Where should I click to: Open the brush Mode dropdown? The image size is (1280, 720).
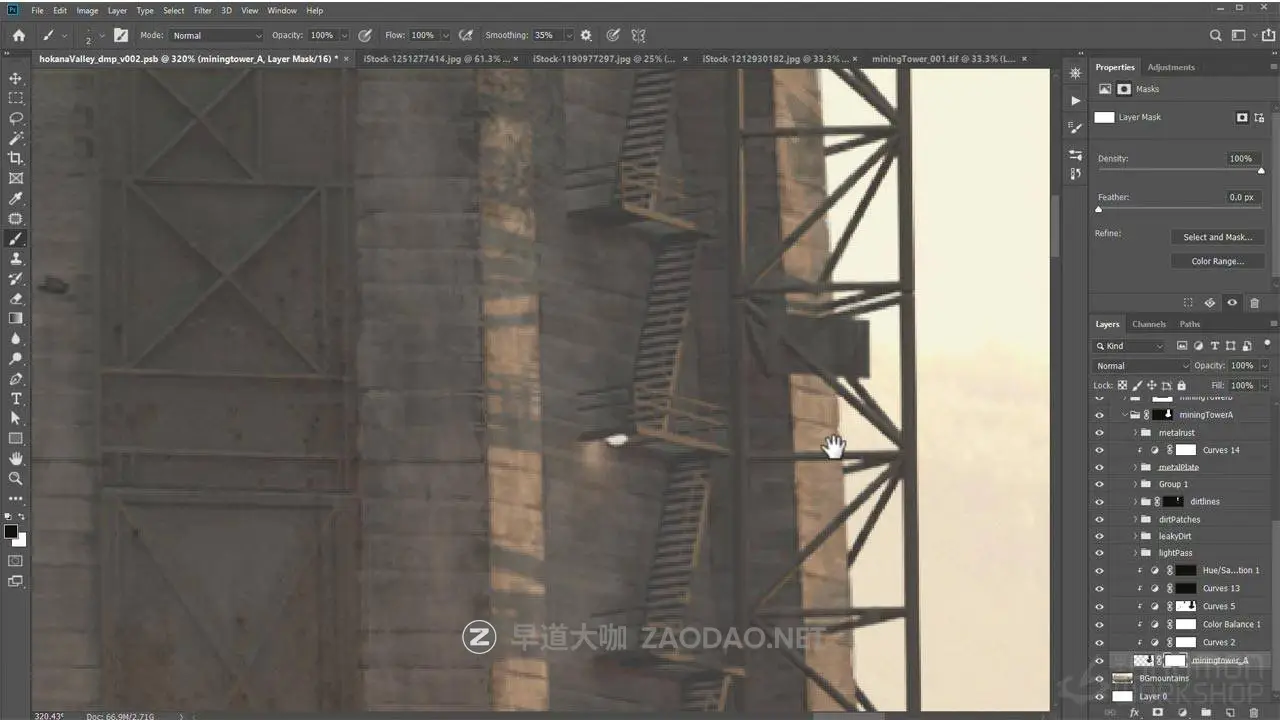(216, 35)
